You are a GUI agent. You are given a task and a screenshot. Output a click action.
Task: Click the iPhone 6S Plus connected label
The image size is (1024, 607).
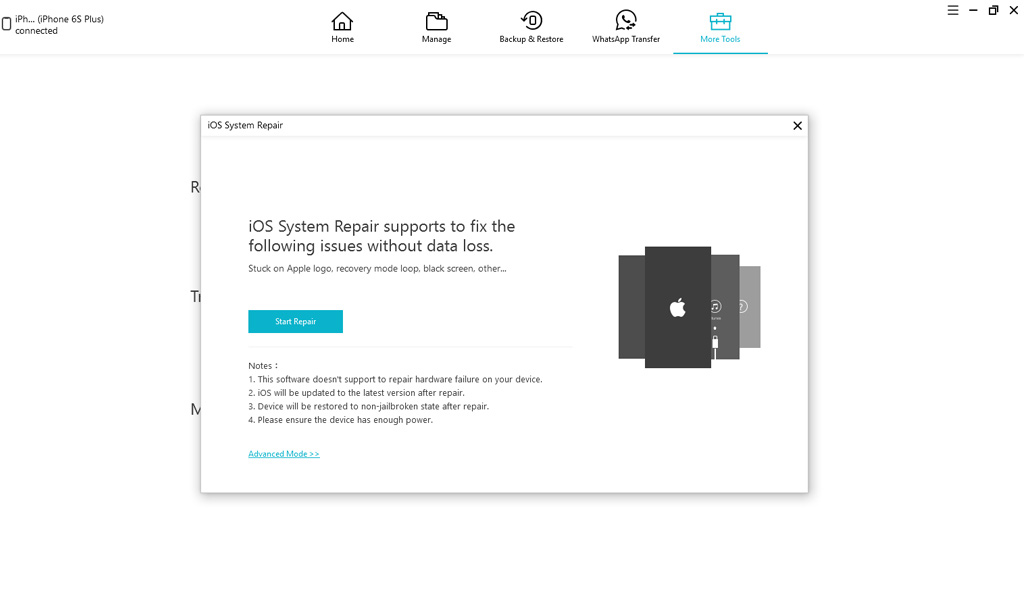(59, 25)
